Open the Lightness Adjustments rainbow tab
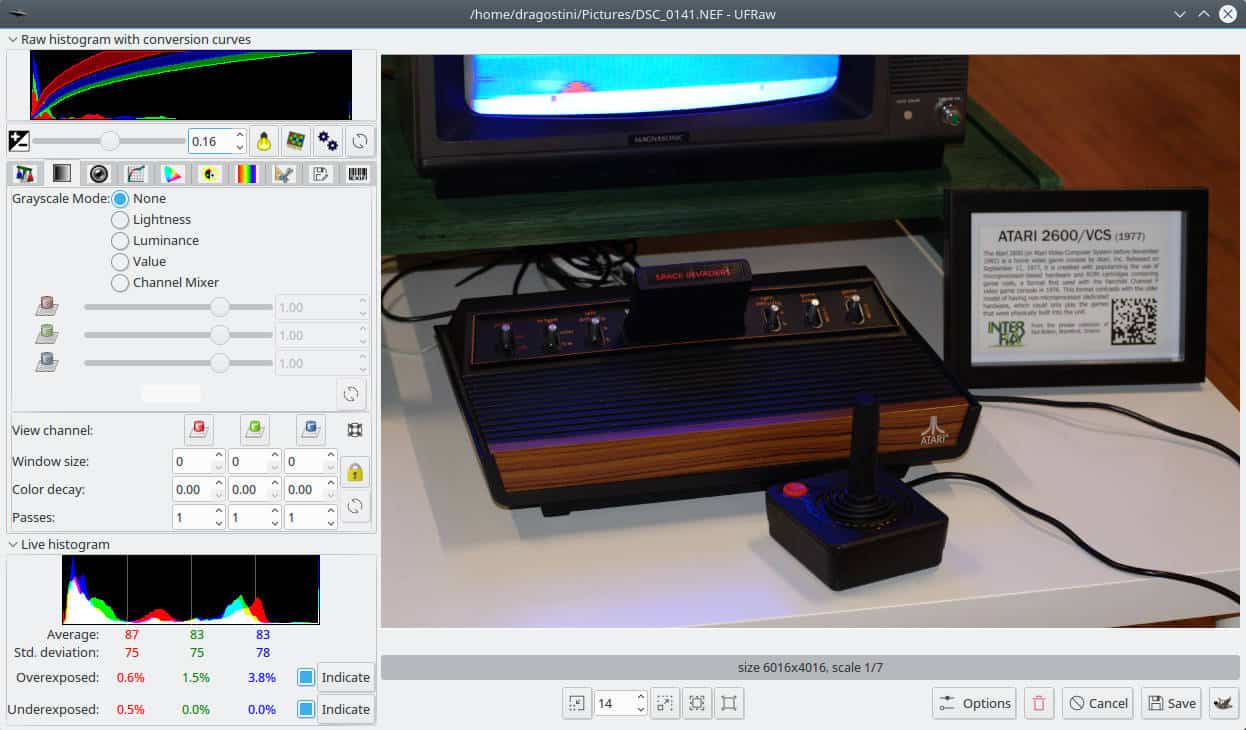 (247, 174)
